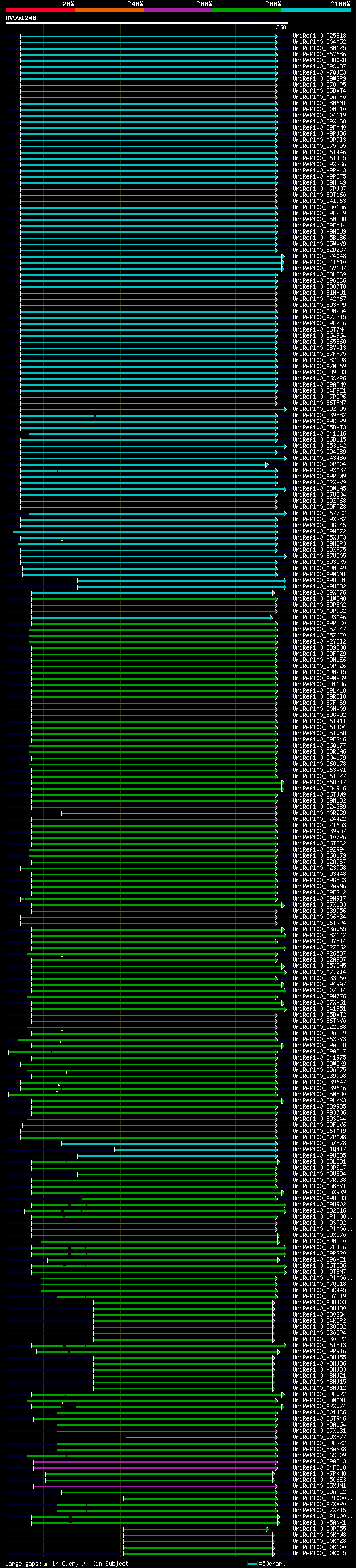Select hit label UniRef100_P50156
356x1568 pixels.
(x=319, y=207)
